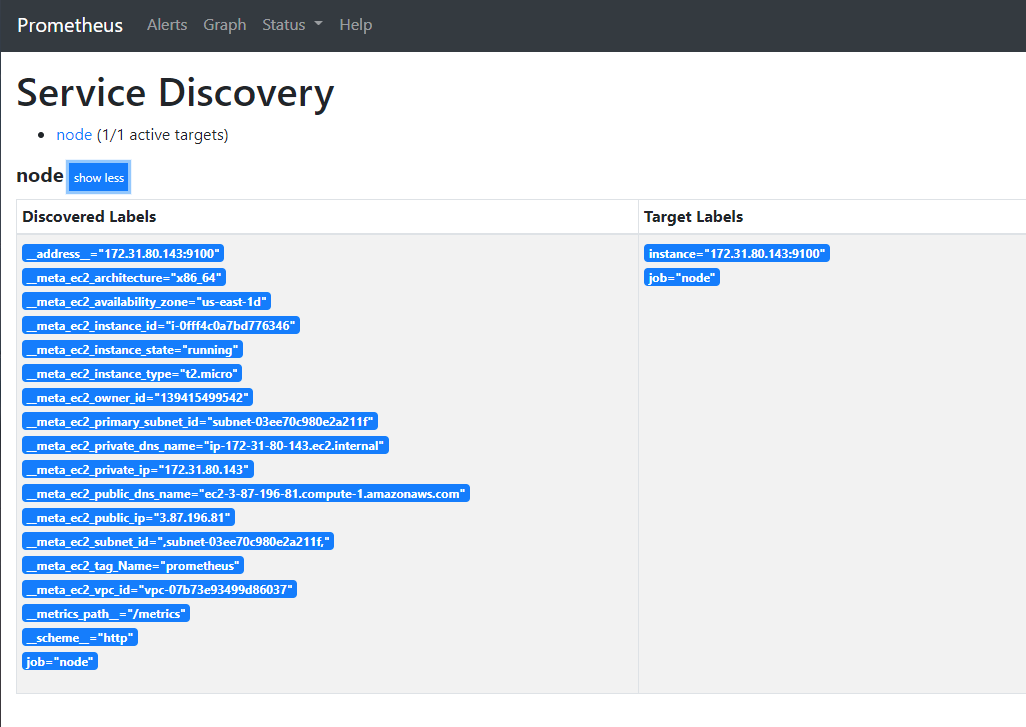Click the __address__ 172.31.80.143:9100 label

click(123, 253)
